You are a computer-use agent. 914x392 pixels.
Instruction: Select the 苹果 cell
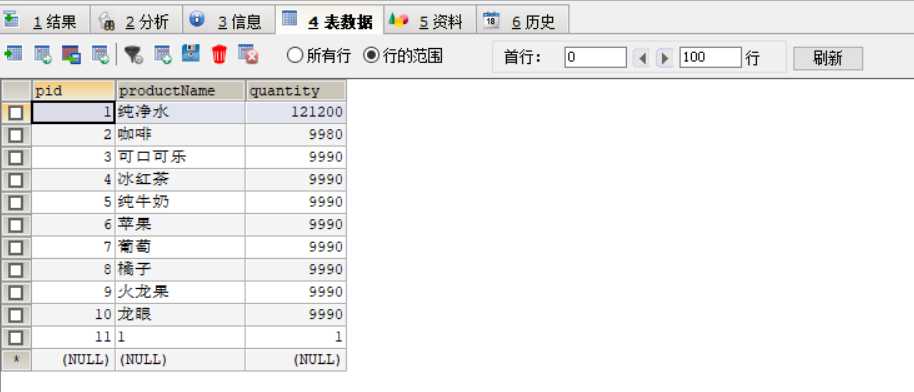point(180,225)
